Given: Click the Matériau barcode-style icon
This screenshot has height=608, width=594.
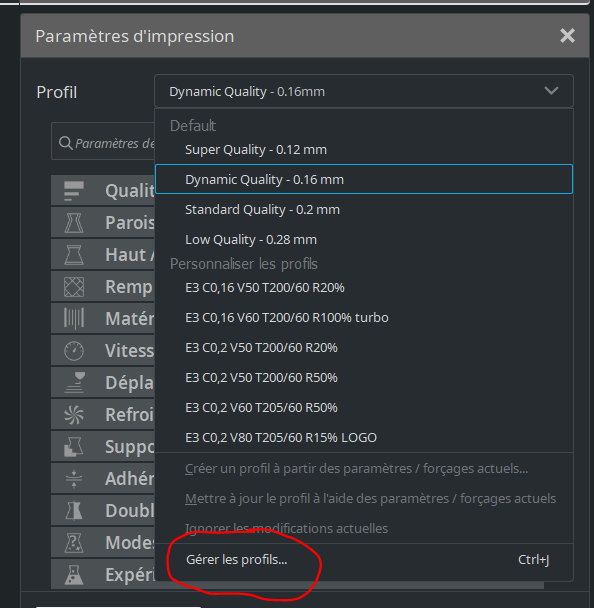Looking at the screenshot, I should tap(74, 319).
